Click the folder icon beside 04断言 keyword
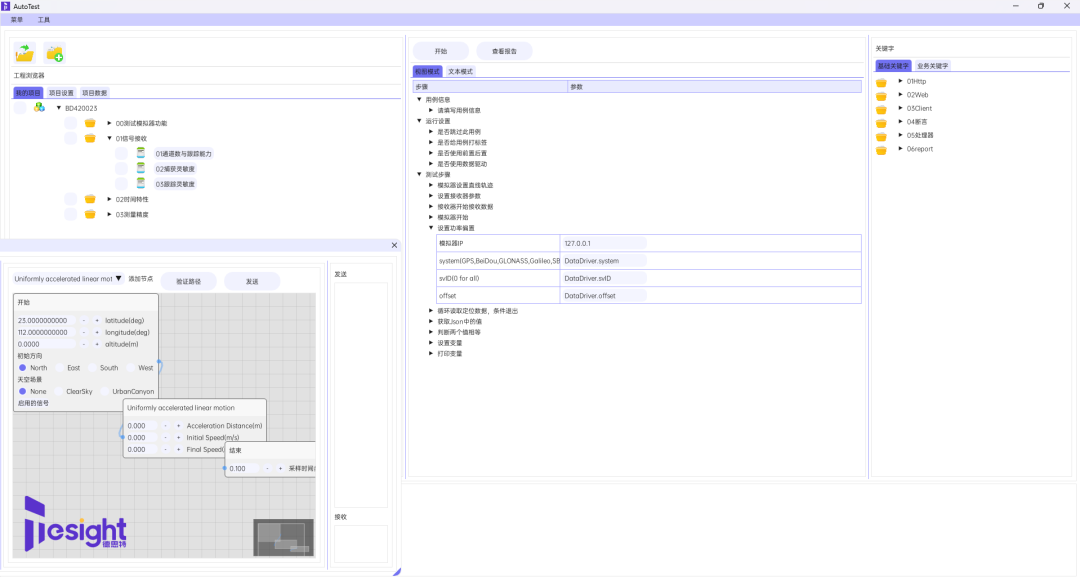The image size is (1080, 577). [881, 123]
